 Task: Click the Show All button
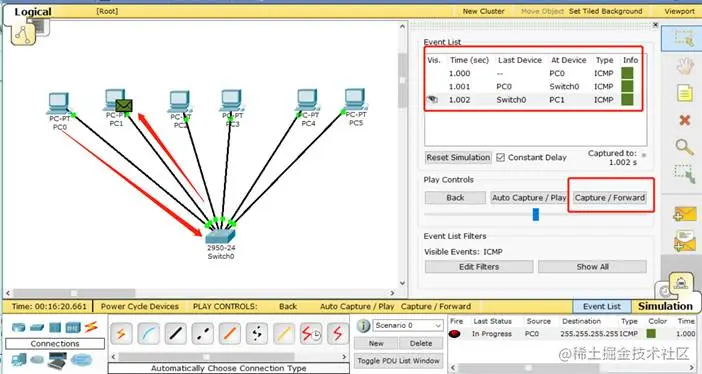coord(592,267)
